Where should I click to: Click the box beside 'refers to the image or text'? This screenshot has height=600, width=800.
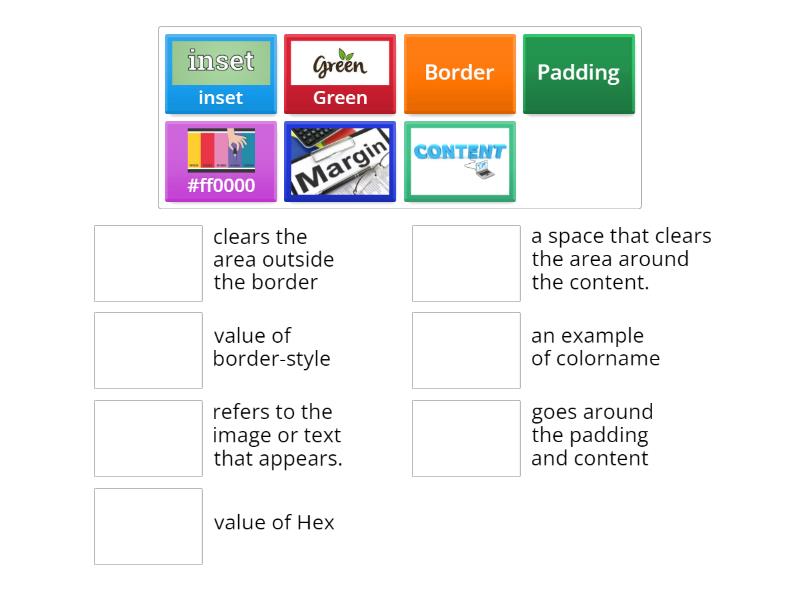coord(148,438)
